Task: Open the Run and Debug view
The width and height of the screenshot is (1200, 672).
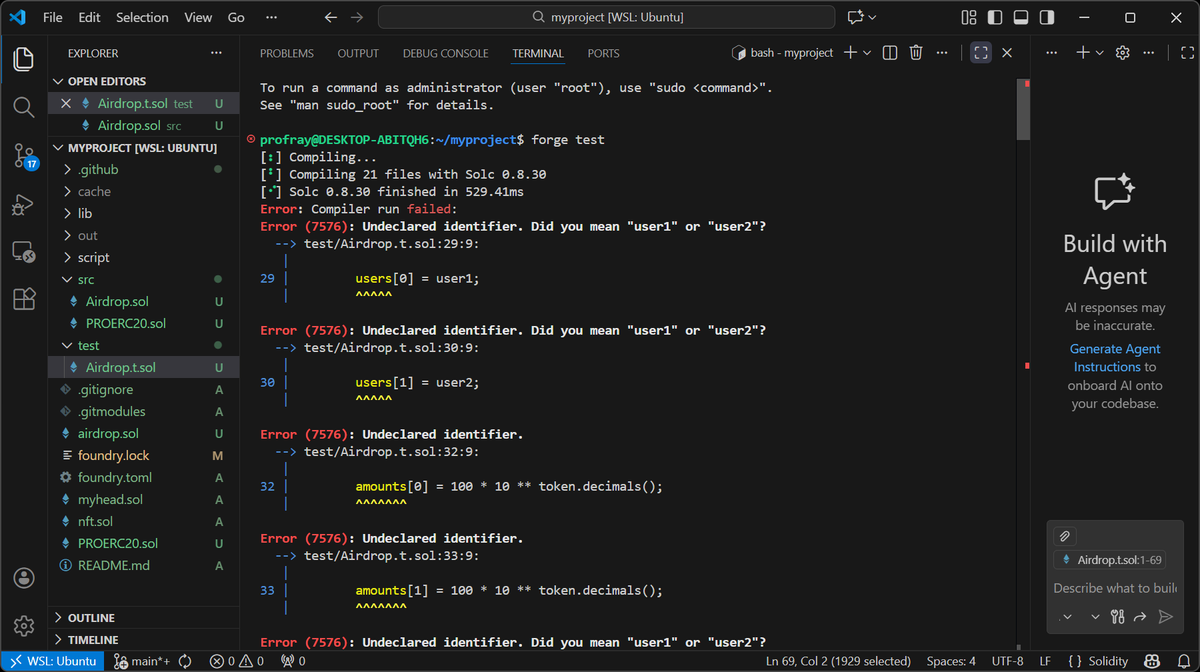Action: point(24,204)
